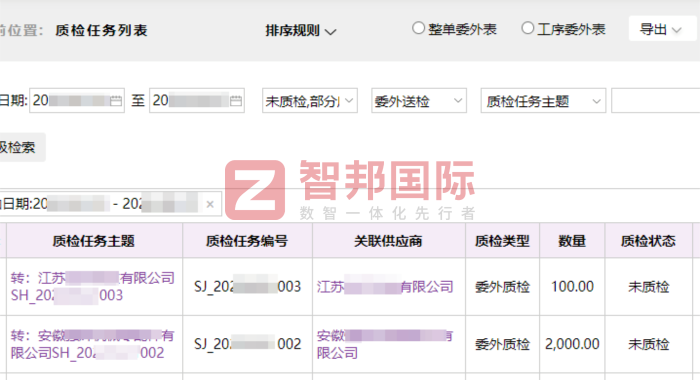Expand the 质检任务主题 search field dropdown
Viewport: 700px width, 381px height.
pos(543,100)
